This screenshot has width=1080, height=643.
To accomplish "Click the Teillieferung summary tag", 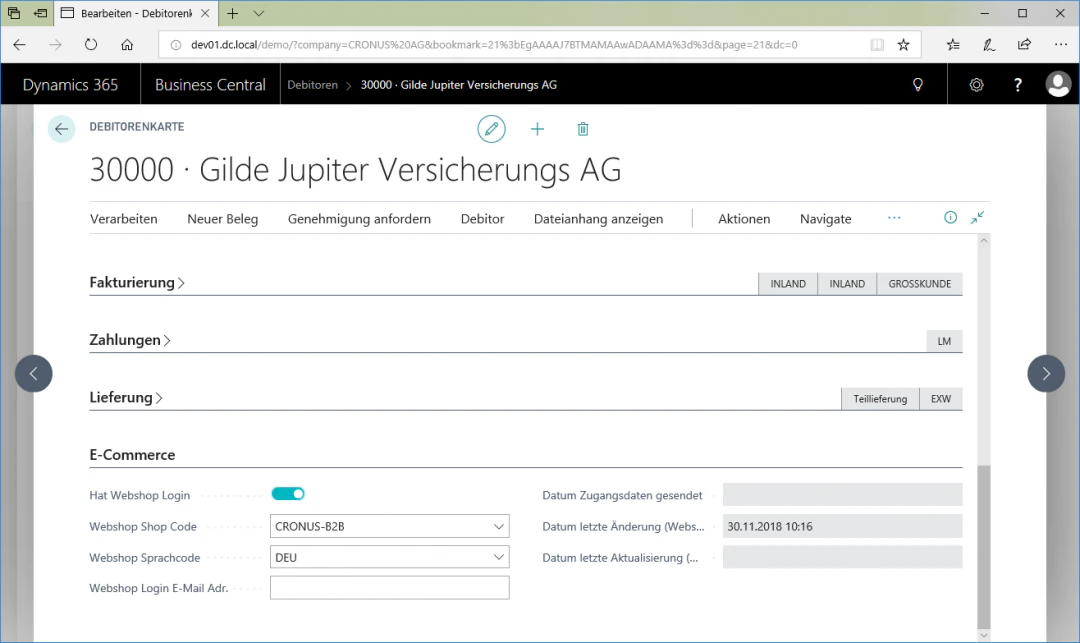I will coord(880,399).
